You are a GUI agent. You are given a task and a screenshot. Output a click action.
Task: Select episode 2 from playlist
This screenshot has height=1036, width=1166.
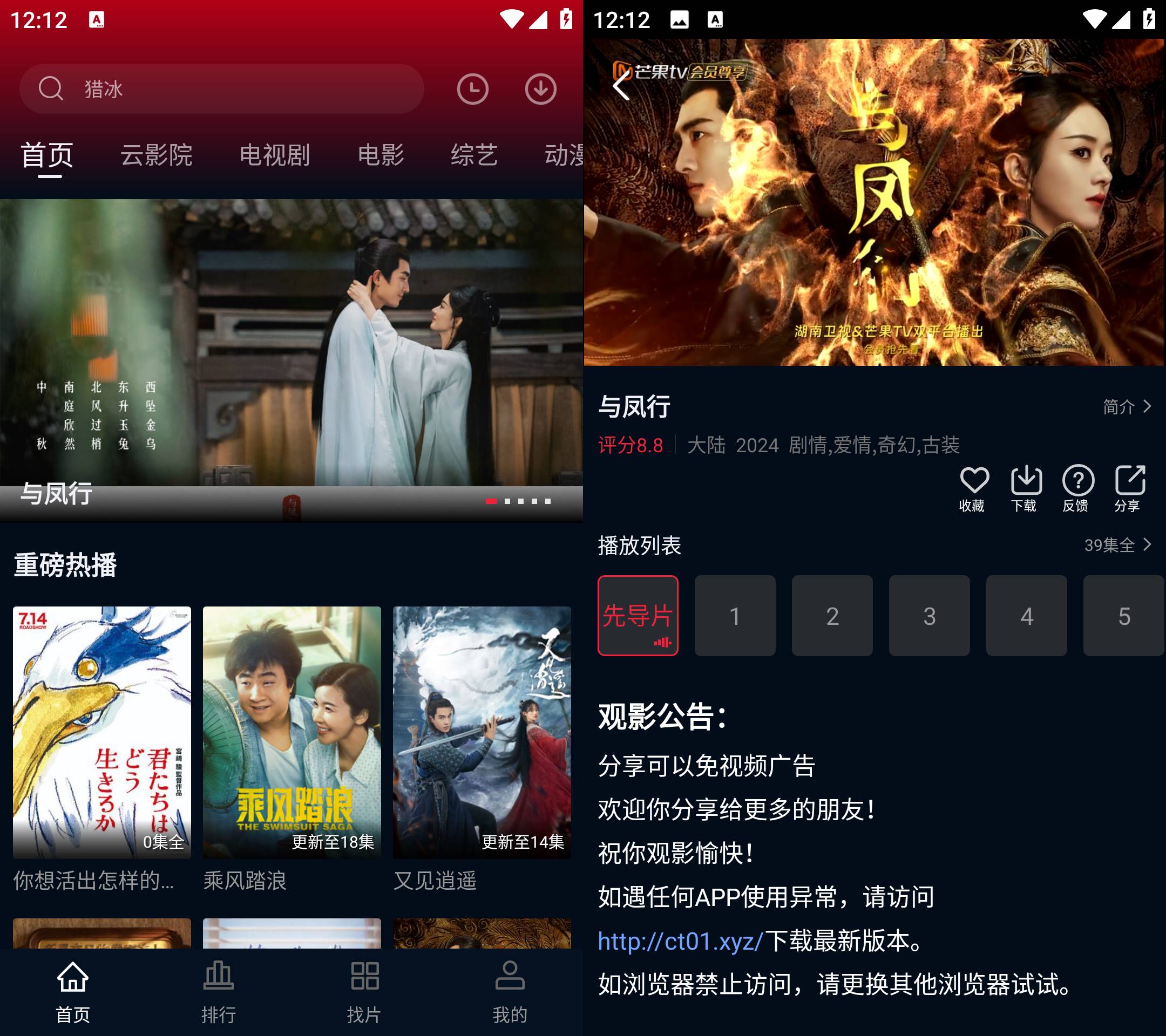point(832,615)
